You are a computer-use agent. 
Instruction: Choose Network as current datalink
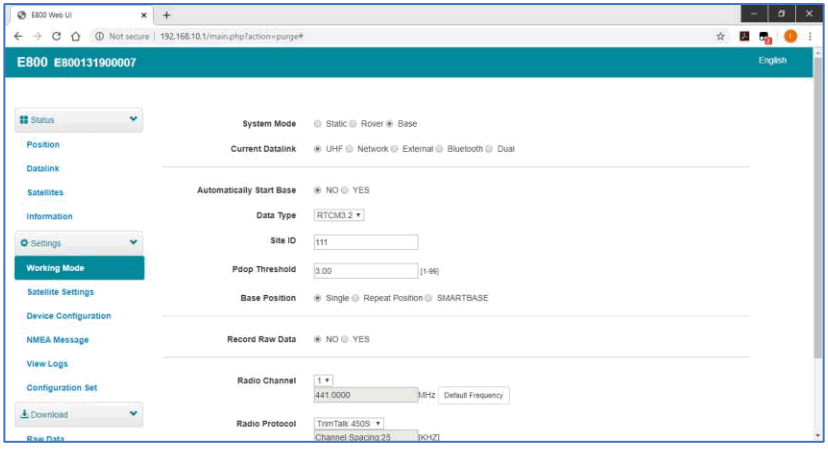pos(349,149)
